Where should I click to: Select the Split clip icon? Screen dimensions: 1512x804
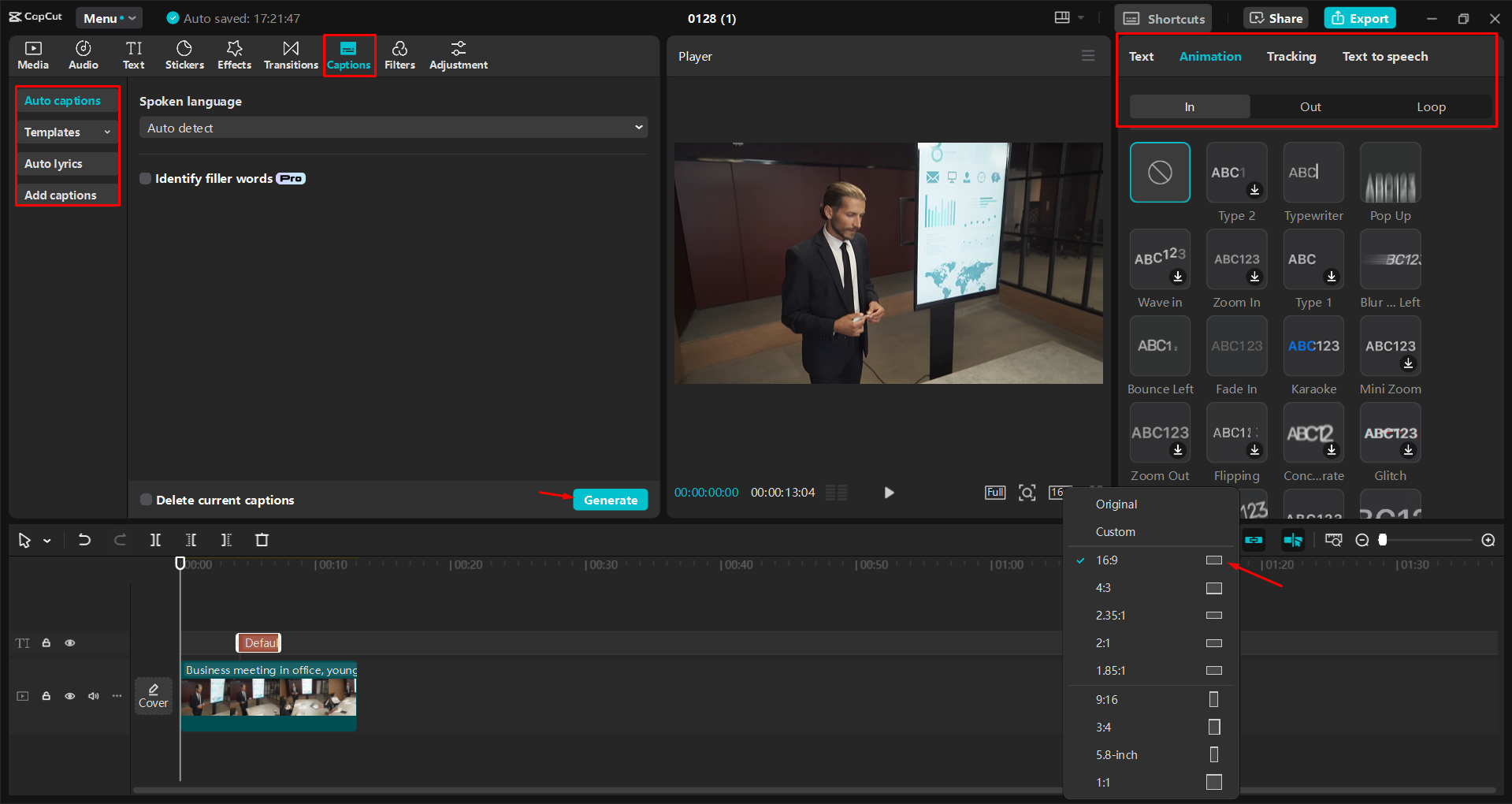(155, 540)
